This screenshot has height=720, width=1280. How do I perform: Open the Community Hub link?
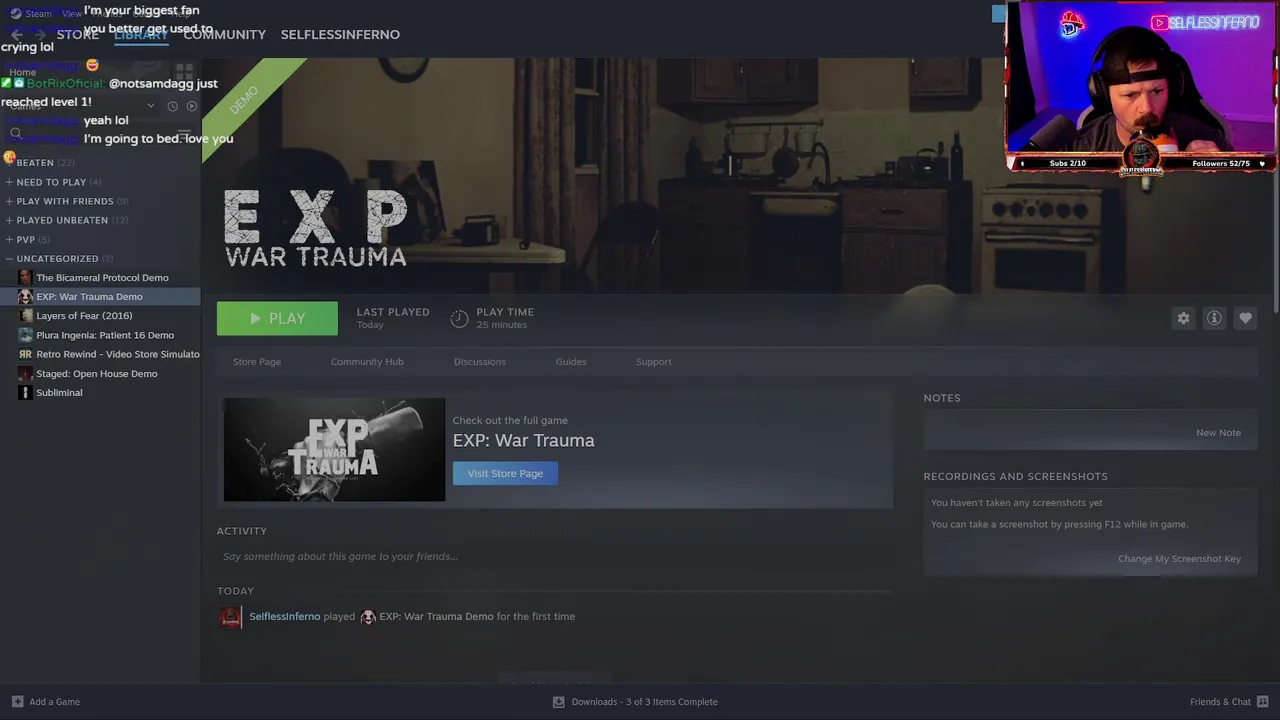tap(367, 362)
